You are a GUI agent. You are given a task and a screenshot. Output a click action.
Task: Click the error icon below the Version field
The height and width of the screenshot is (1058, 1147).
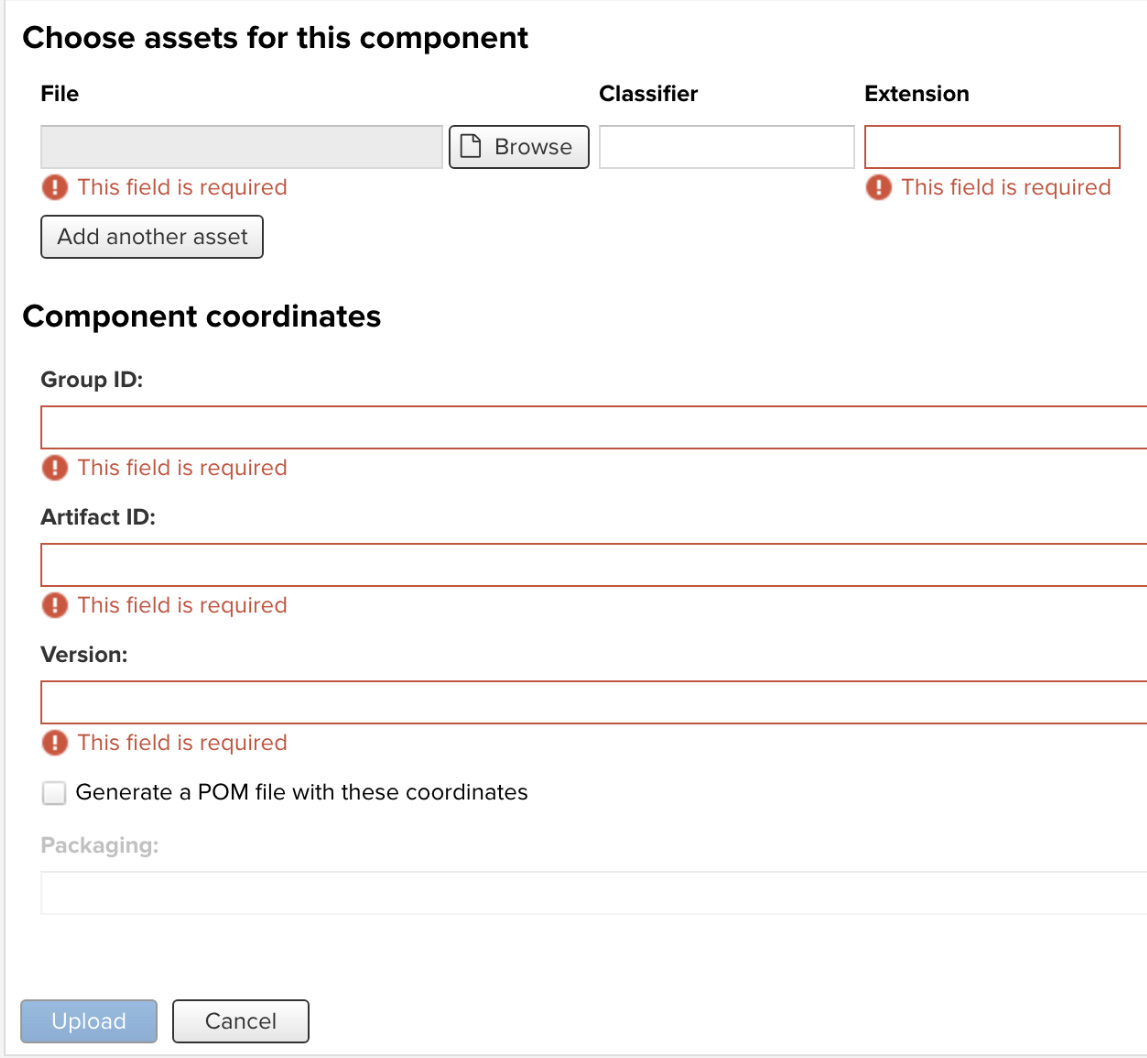click(x=55, y=742)
